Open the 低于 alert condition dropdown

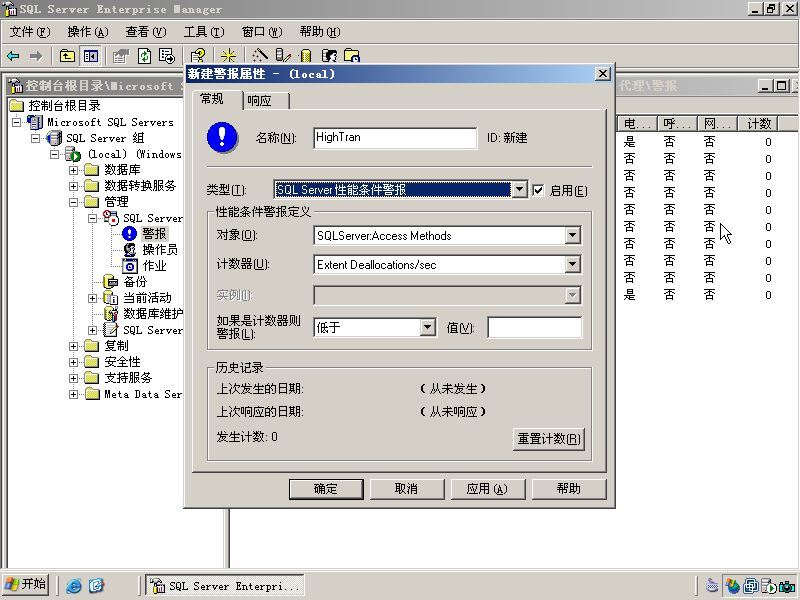pyautogui.click(x=428, y=327)
